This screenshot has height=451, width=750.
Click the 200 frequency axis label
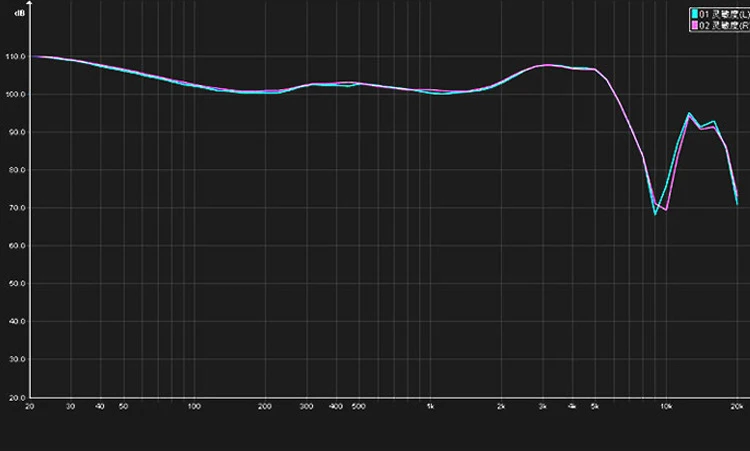(265, 407)
